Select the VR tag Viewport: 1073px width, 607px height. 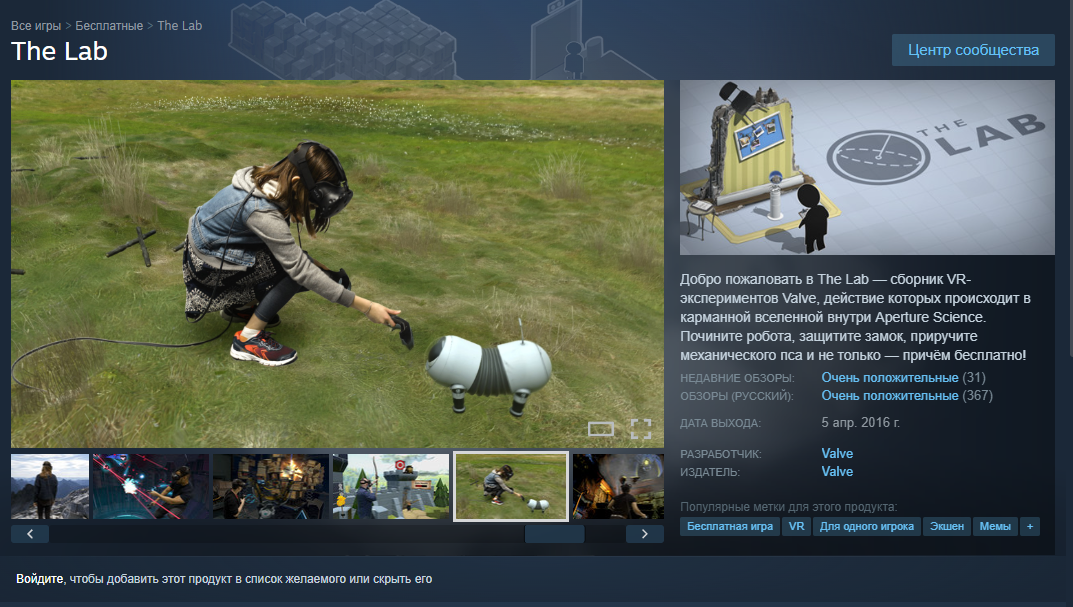point(796,526)
